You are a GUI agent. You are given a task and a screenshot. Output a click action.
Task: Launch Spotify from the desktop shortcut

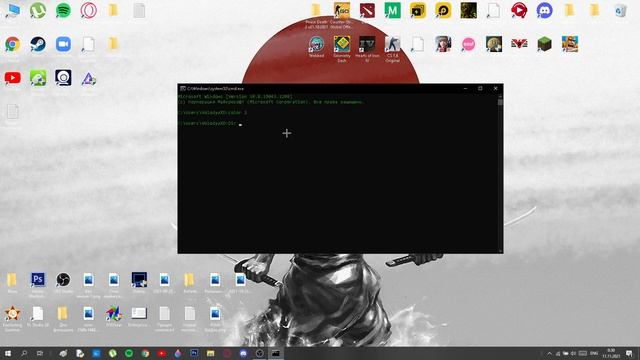tap(63, 11)
